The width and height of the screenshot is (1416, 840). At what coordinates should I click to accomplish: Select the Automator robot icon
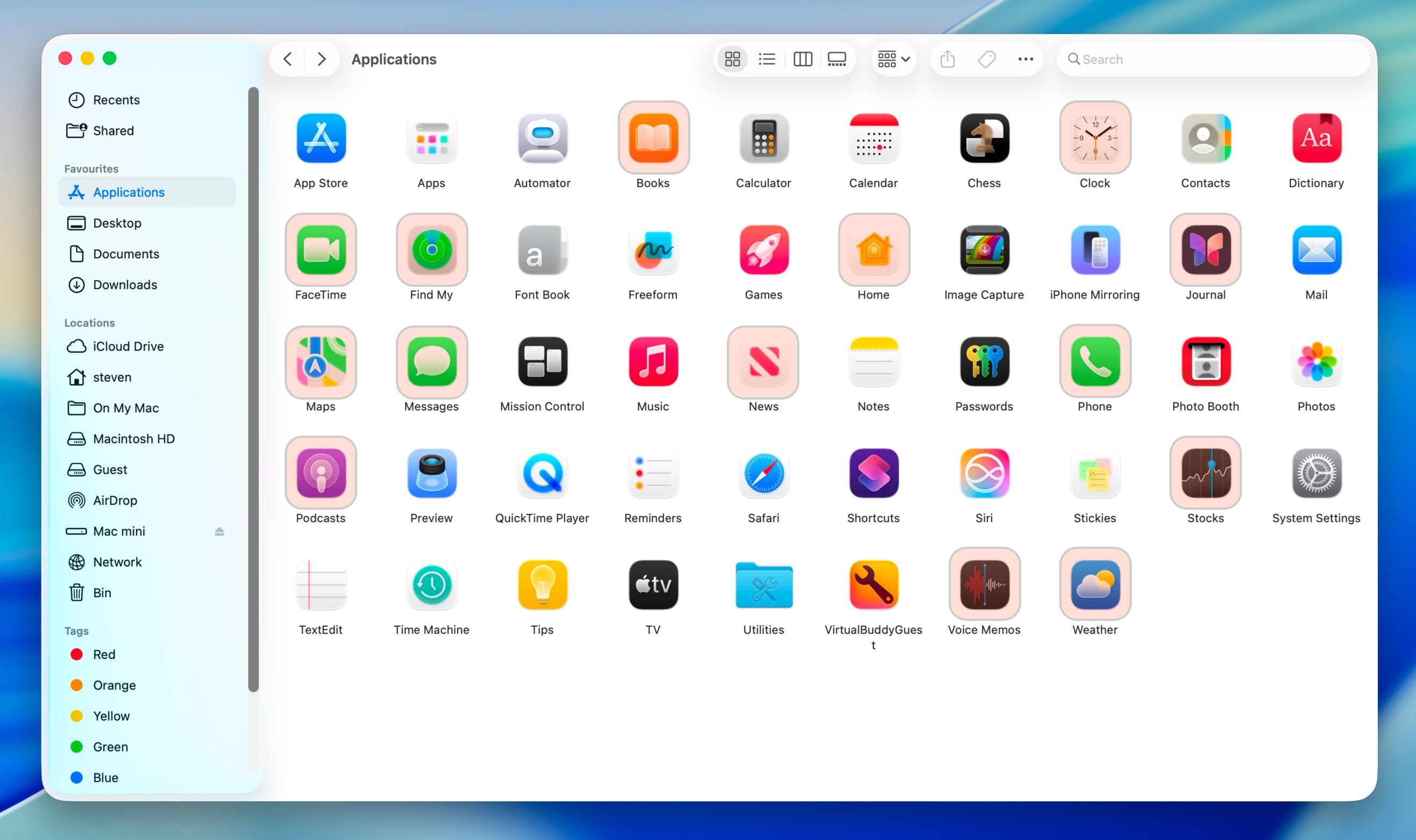pos(542,138)
